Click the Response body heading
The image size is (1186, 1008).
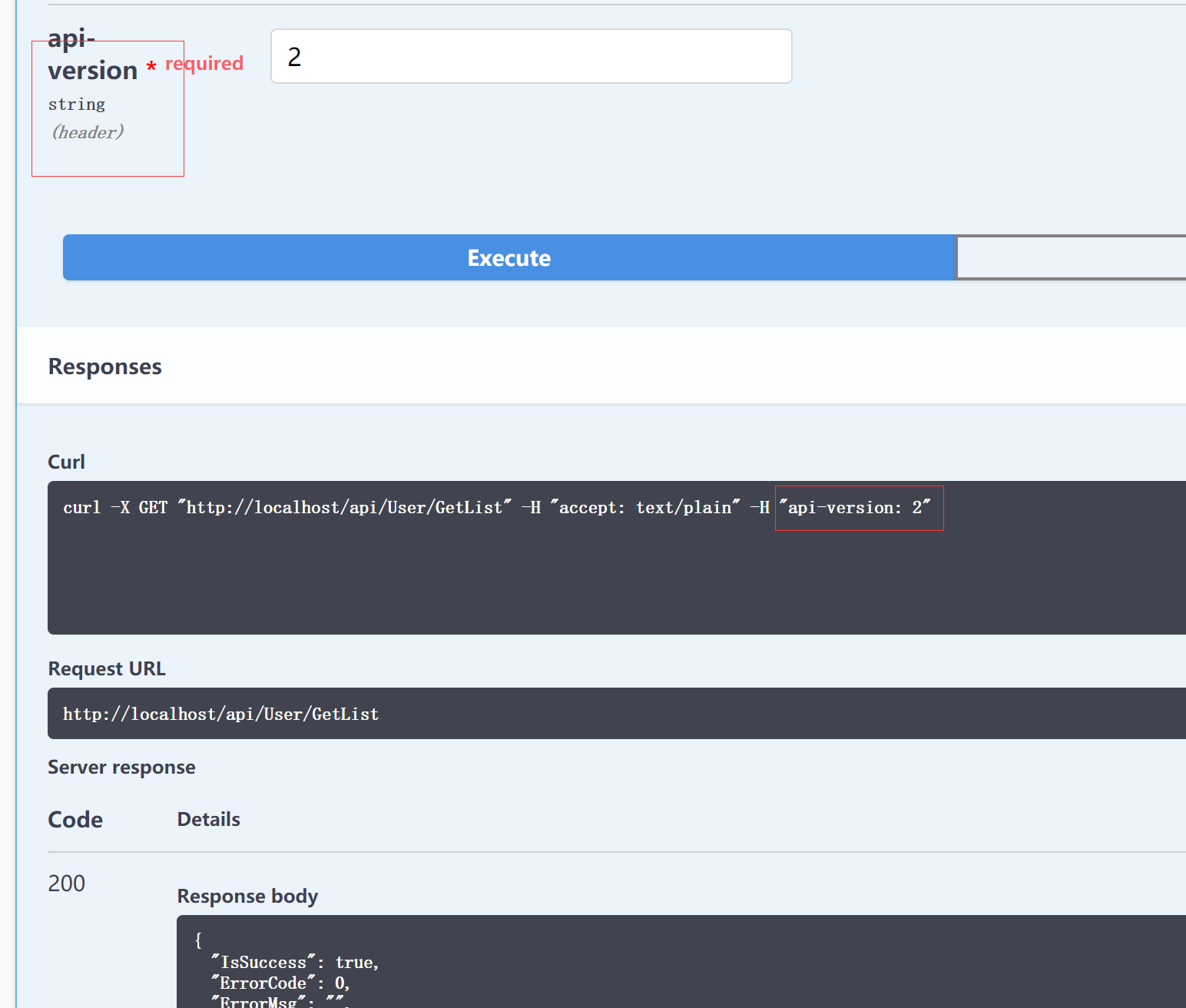tap(247, 896)
